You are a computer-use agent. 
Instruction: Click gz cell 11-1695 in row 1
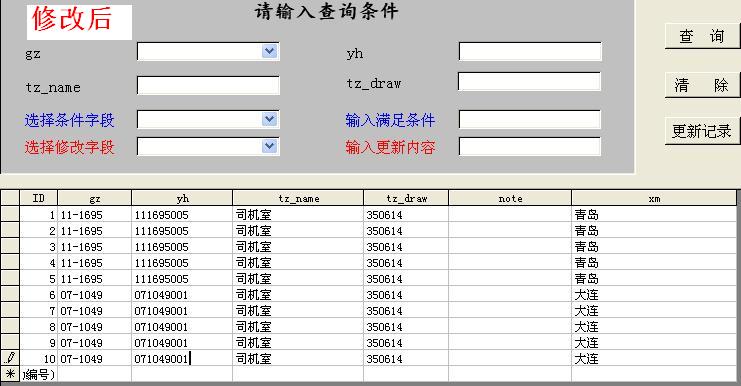click(95, 214)
